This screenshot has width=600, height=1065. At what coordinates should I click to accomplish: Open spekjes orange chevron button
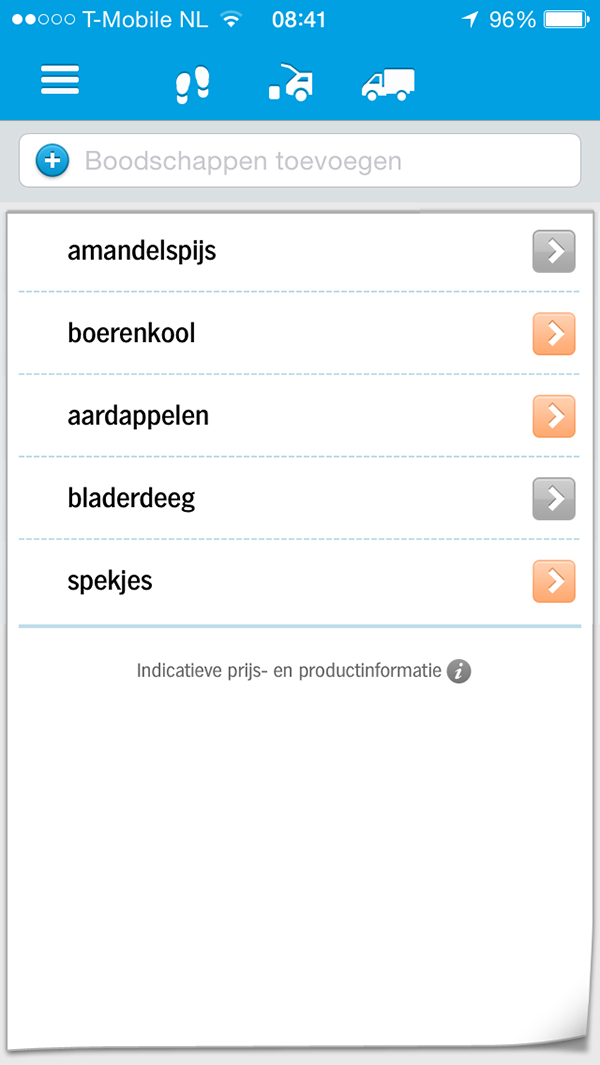click(554, 581)
